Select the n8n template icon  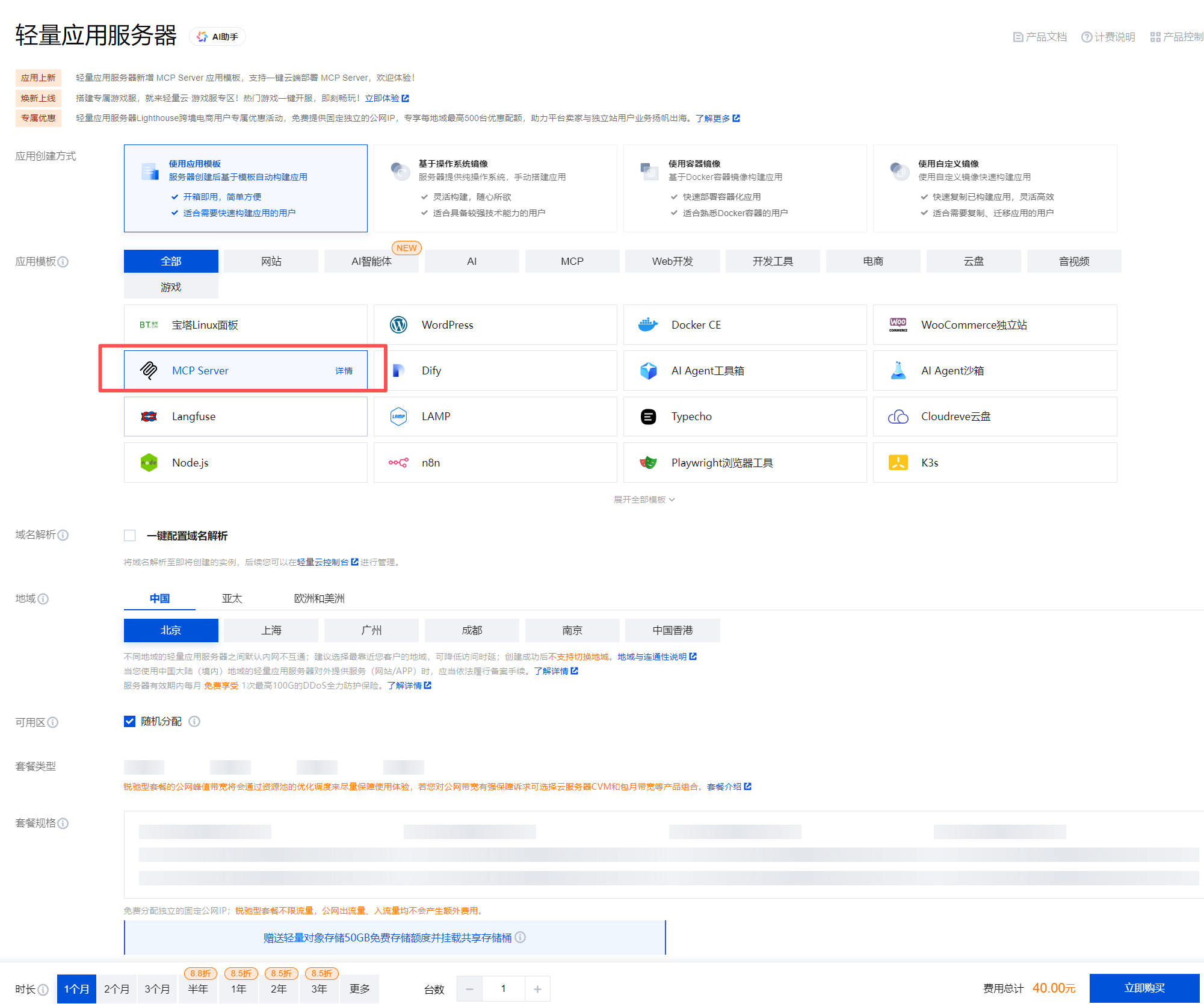(398, 463)
